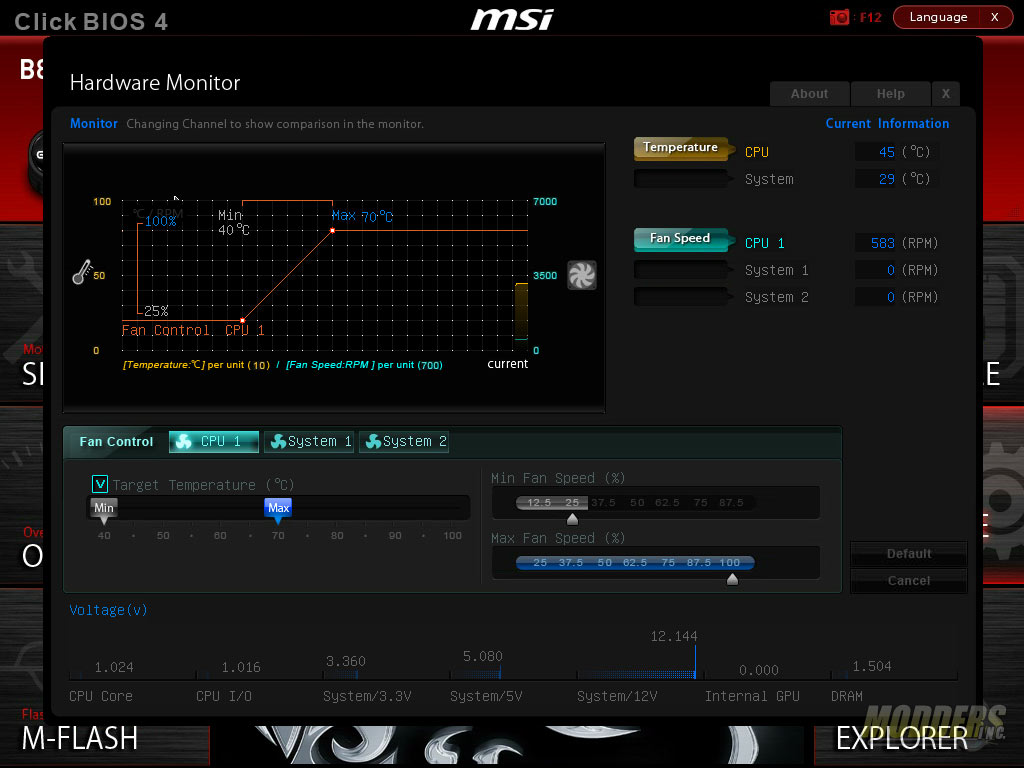
Task: Select the CPU 1 fan control tab
Action: pyautogui.click(x=214, y=441)
